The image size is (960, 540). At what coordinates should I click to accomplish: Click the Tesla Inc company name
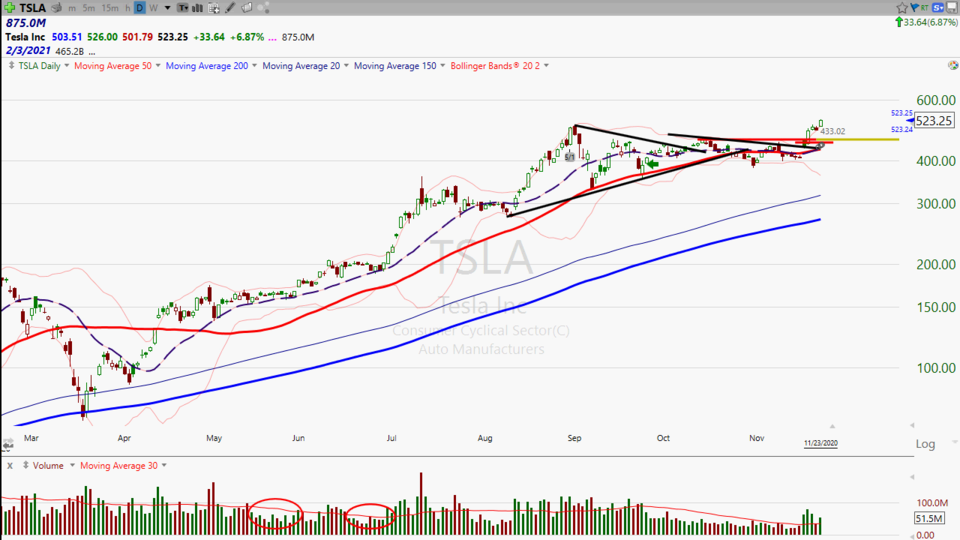[25, 37]
